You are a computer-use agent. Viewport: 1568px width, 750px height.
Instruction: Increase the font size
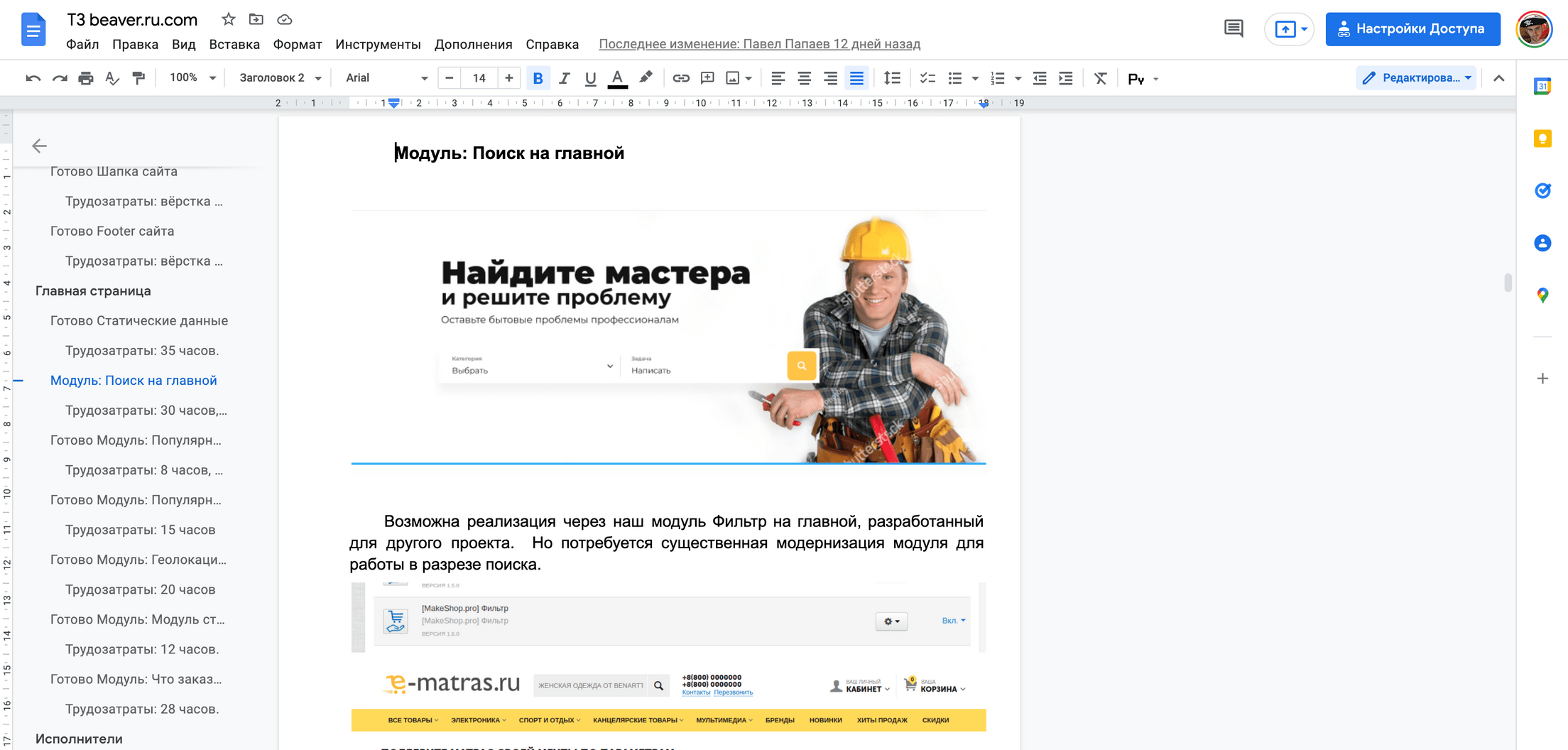click(508, 78)
